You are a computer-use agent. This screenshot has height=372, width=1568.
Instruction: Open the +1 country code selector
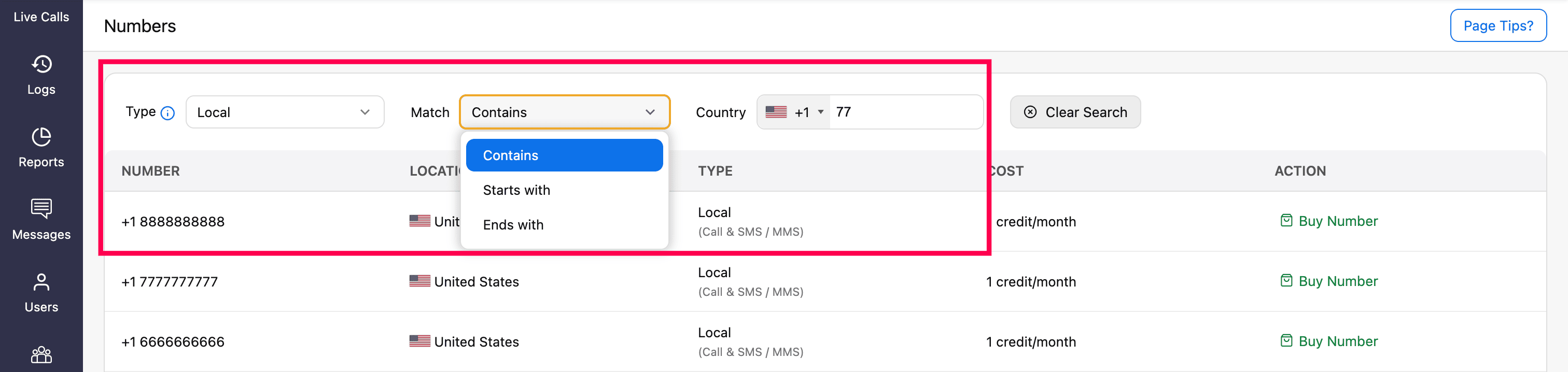tap(794, 112)
